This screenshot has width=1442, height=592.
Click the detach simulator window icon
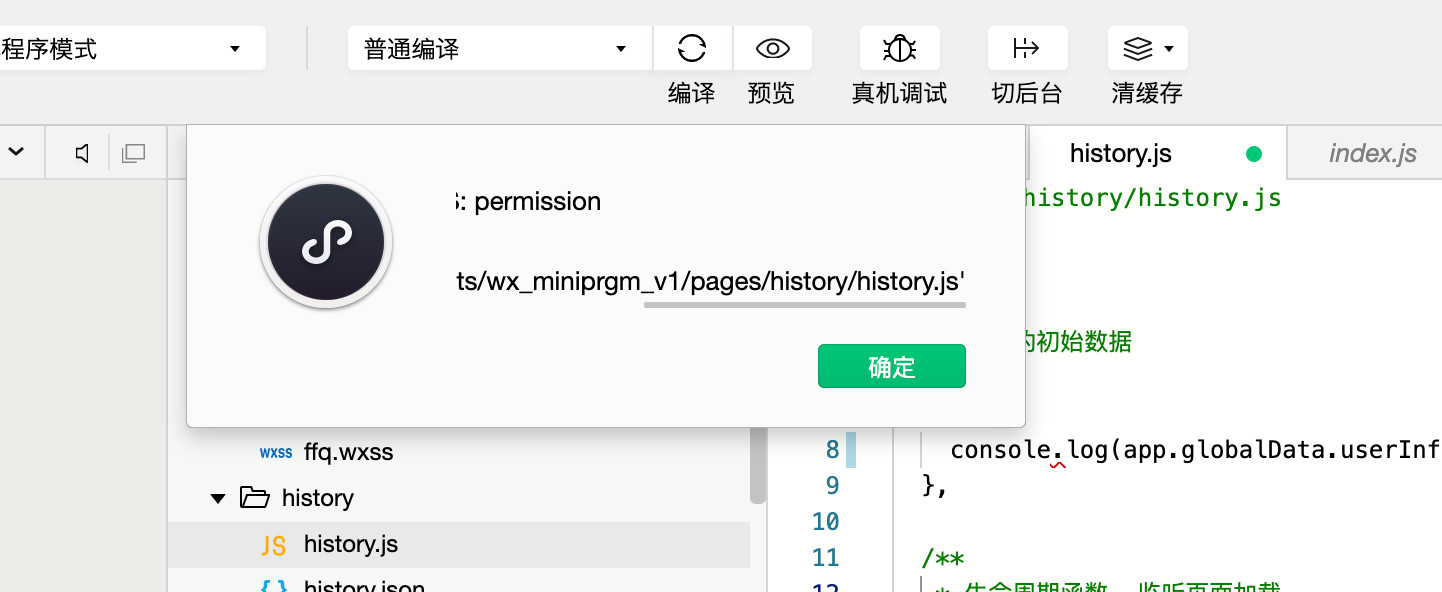(x=133, y=153)
